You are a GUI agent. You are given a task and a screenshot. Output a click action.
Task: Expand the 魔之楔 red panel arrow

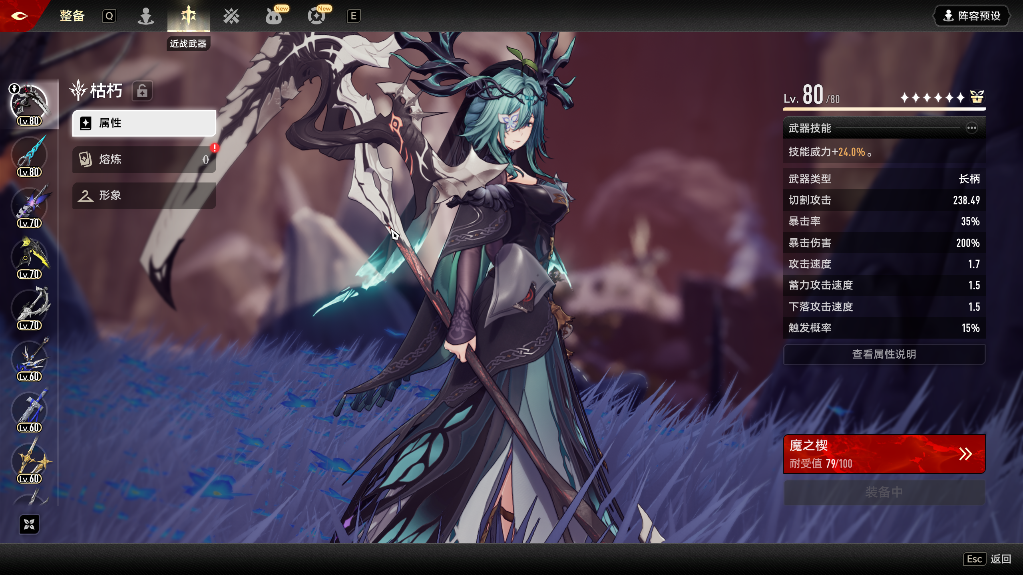point(965,453)
